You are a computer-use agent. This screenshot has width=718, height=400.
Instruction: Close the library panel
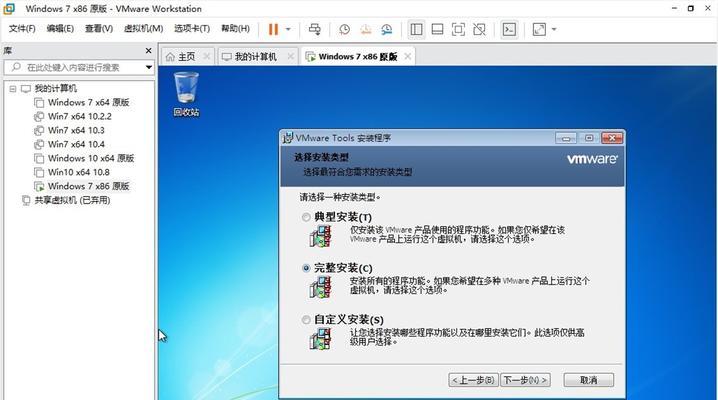tap(148, 50)
